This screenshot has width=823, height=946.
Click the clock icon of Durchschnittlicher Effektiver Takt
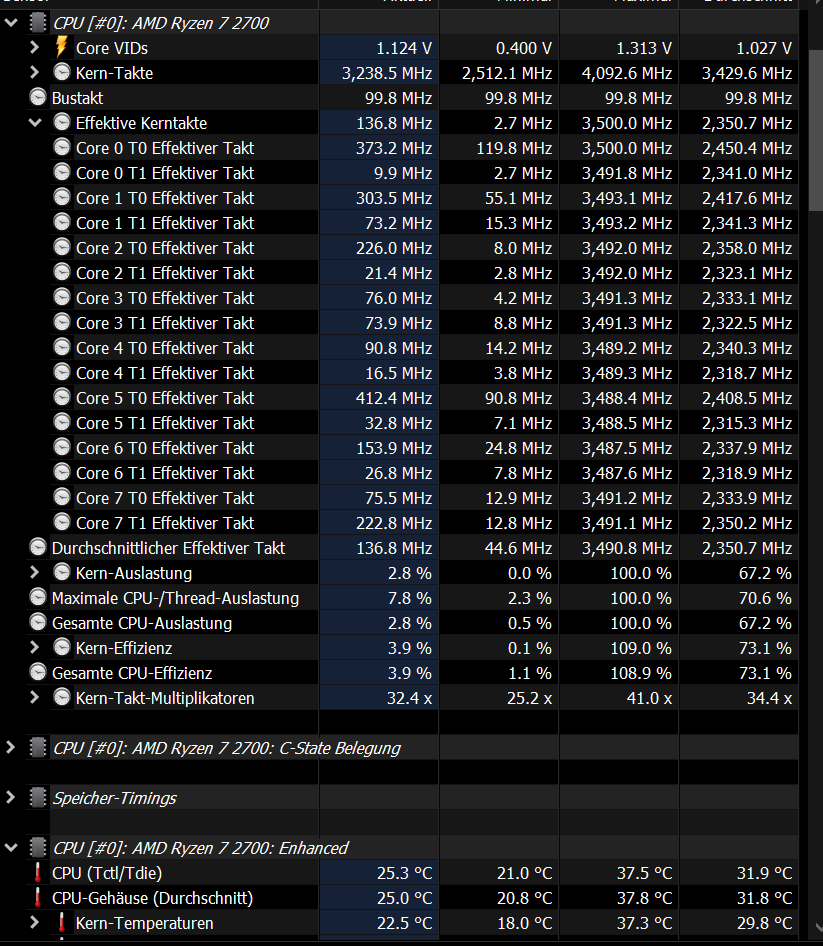point(37,547)
